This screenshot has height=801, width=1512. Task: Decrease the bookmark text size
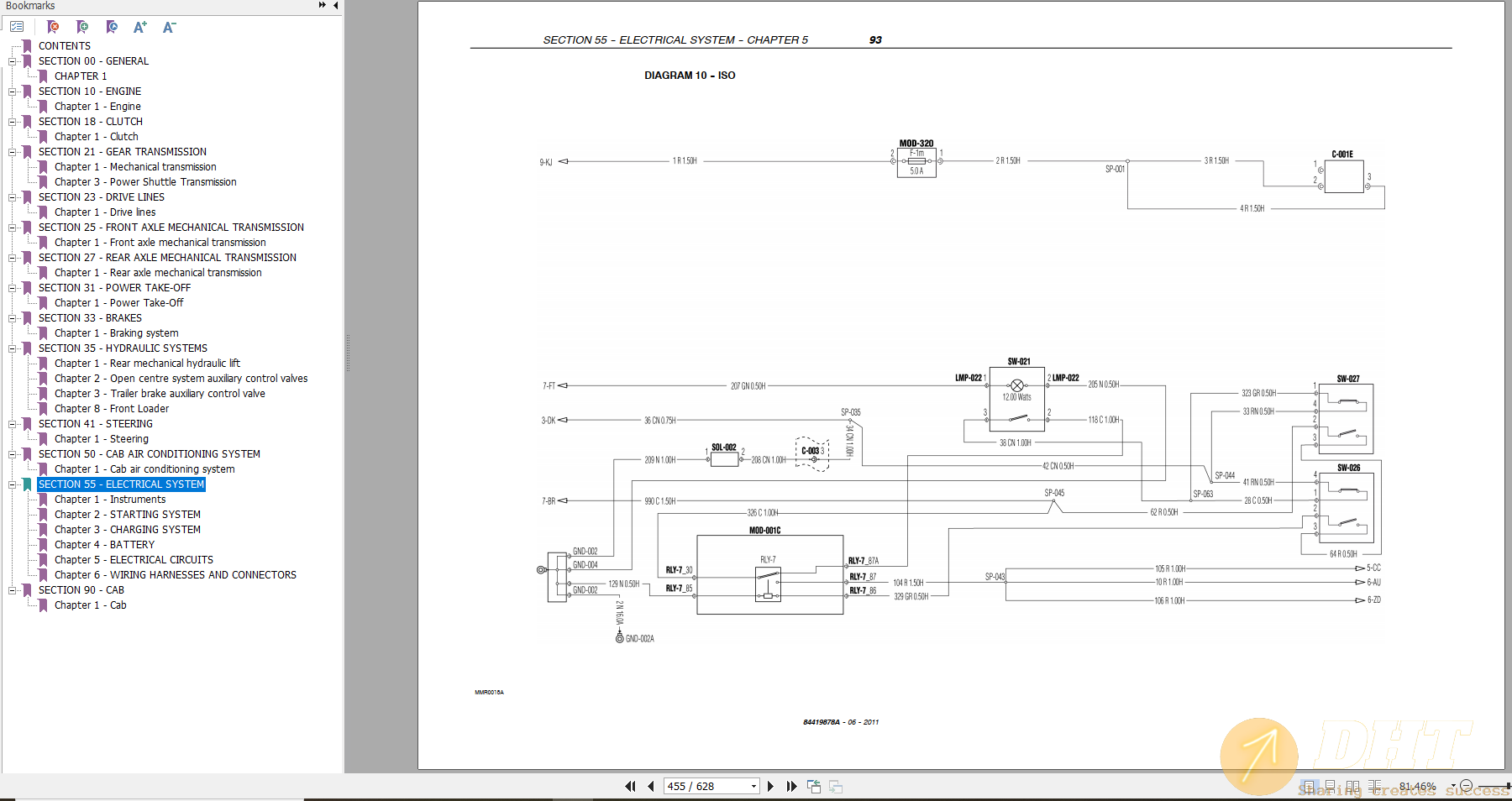click(x=169, y=26)
